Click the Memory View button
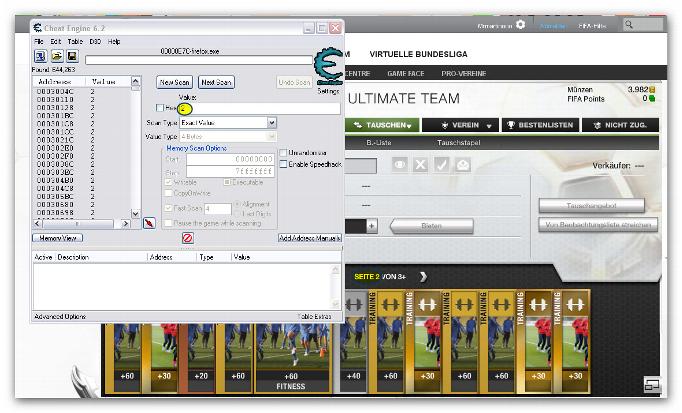The width and height of the screenshot is (682, 413). point(57,238)
